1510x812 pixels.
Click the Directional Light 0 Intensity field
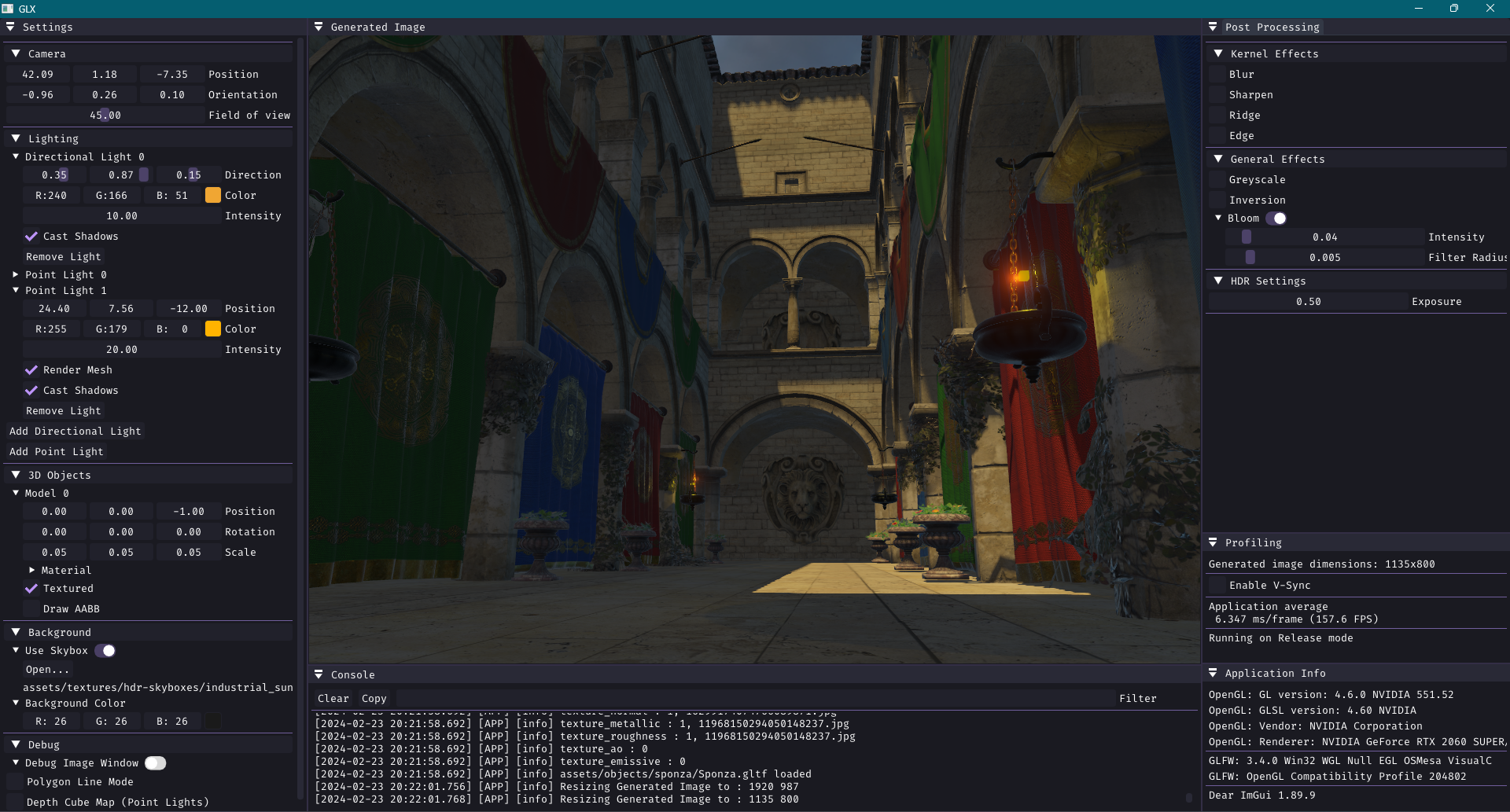[x=122, y=215]
